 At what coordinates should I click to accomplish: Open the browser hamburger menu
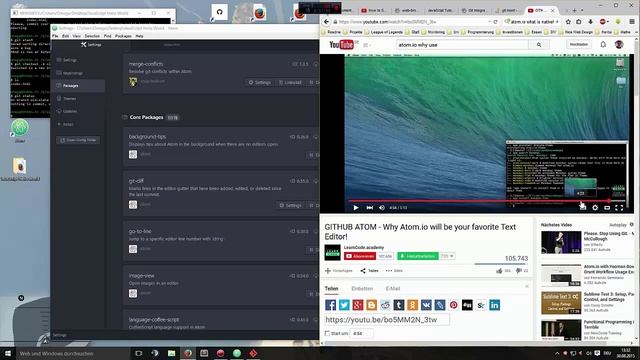pos(632,22)
